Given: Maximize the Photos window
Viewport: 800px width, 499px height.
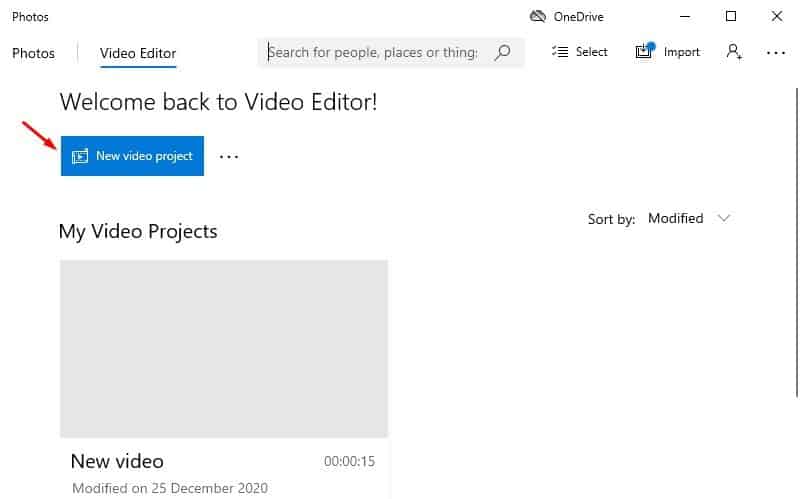Looking at the screenshot, I should 731,17.
